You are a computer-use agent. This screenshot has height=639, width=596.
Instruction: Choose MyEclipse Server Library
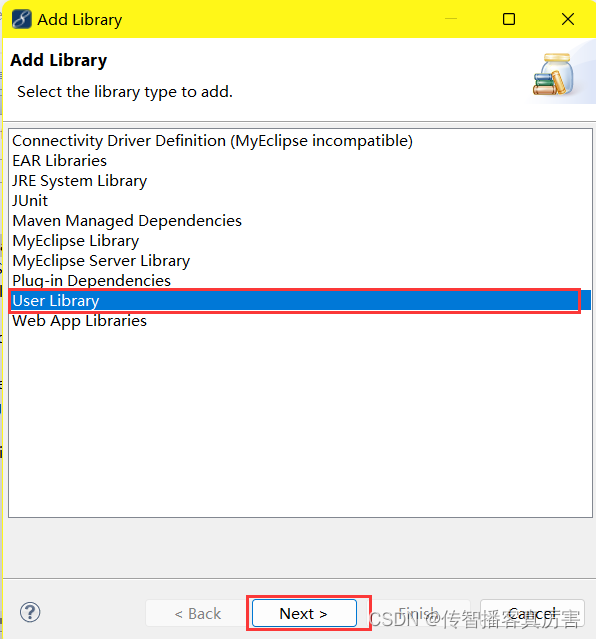click(x=300, y=260)
